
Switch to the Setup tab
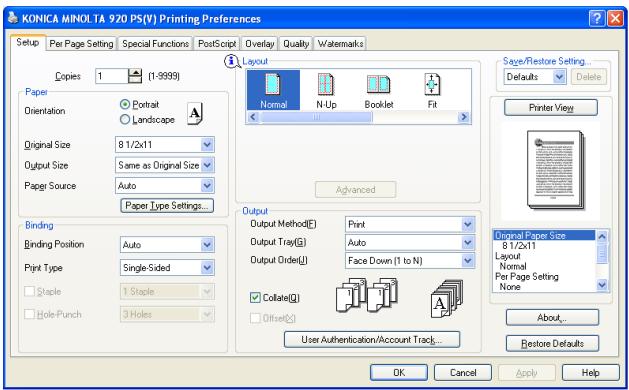(28, 42)
